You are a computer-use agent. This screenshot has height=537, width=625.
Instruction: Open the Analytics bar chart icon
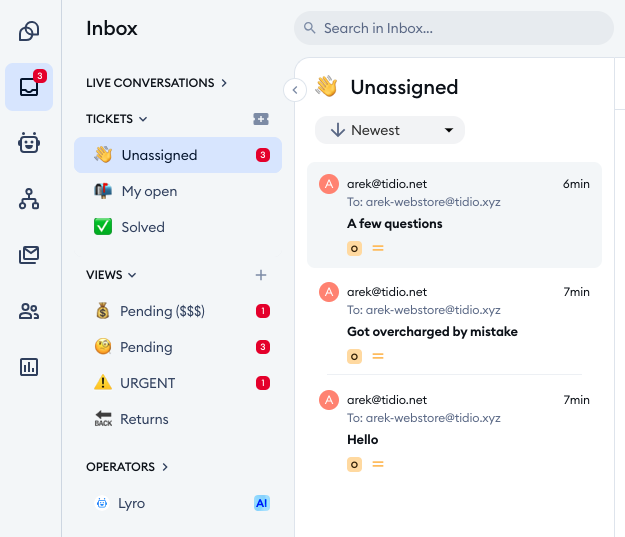[29, 367]
